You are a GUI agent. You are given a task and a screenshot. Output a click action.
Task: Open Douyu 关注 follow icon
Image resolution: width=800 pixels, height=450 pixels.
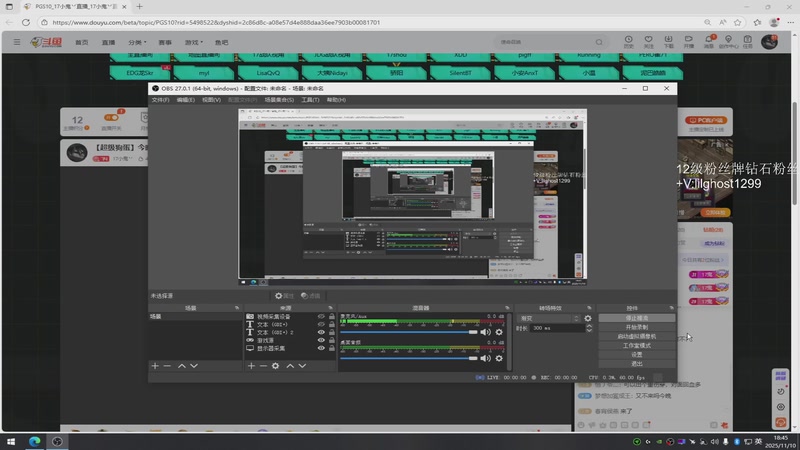648,42
